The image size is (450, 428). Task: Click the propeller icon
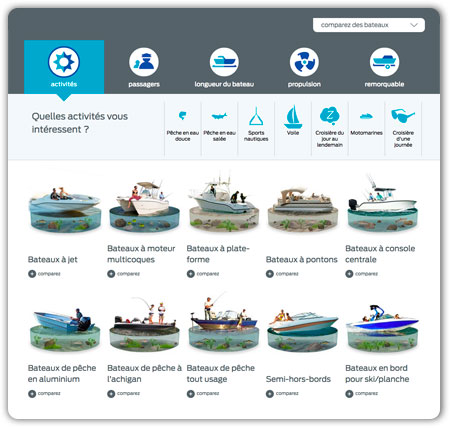click(304, 62)
